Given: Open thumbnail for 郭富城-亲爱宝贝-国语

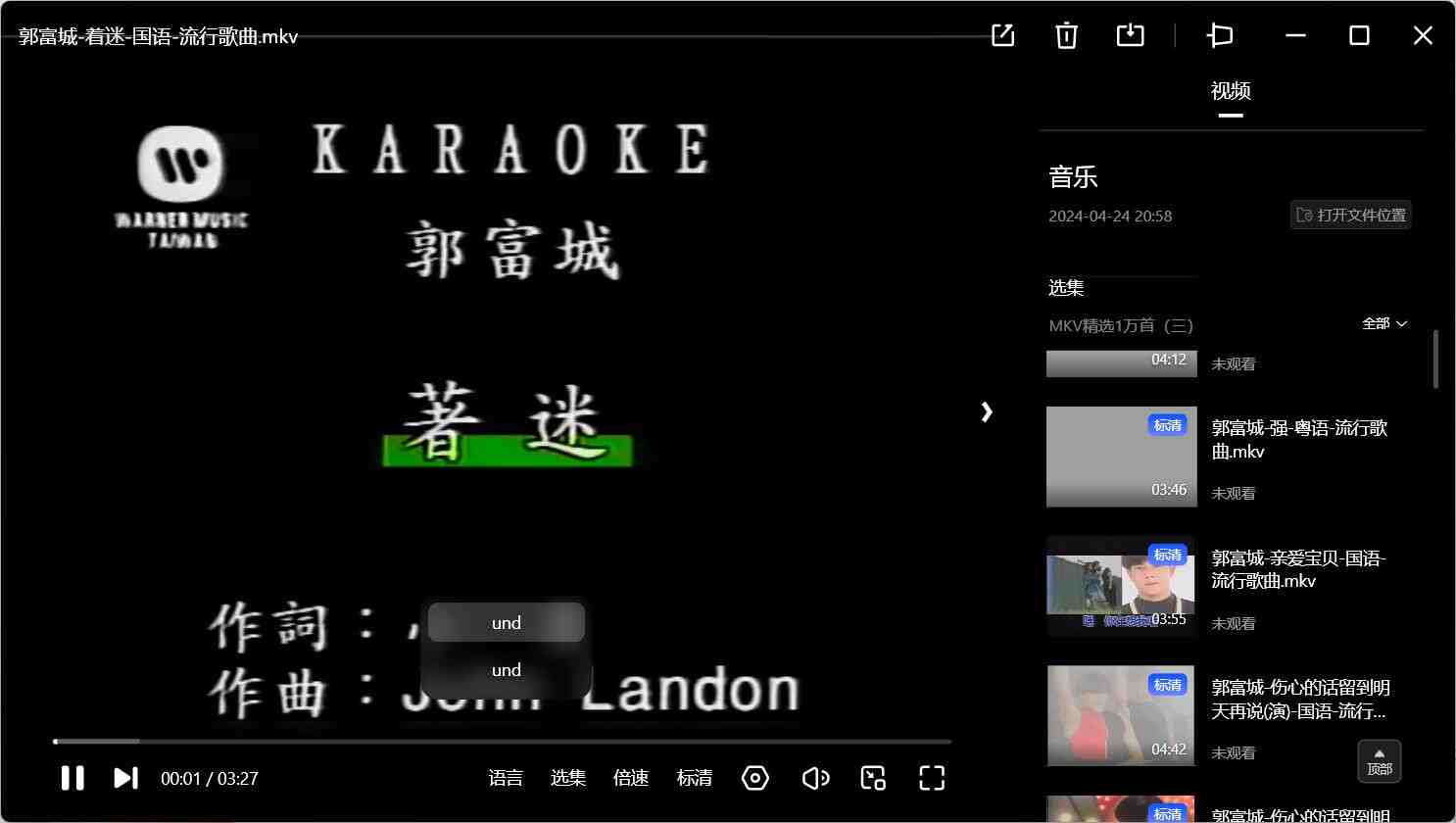Looking at the screenshot, I should point(1122,586).
